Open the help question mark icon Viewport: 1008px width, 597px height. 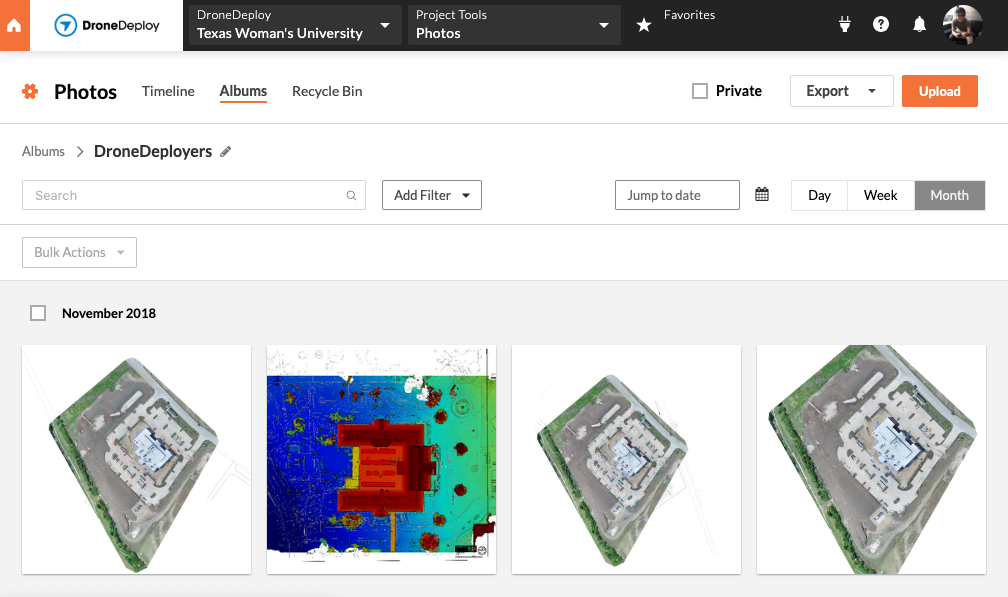point(881,24)
